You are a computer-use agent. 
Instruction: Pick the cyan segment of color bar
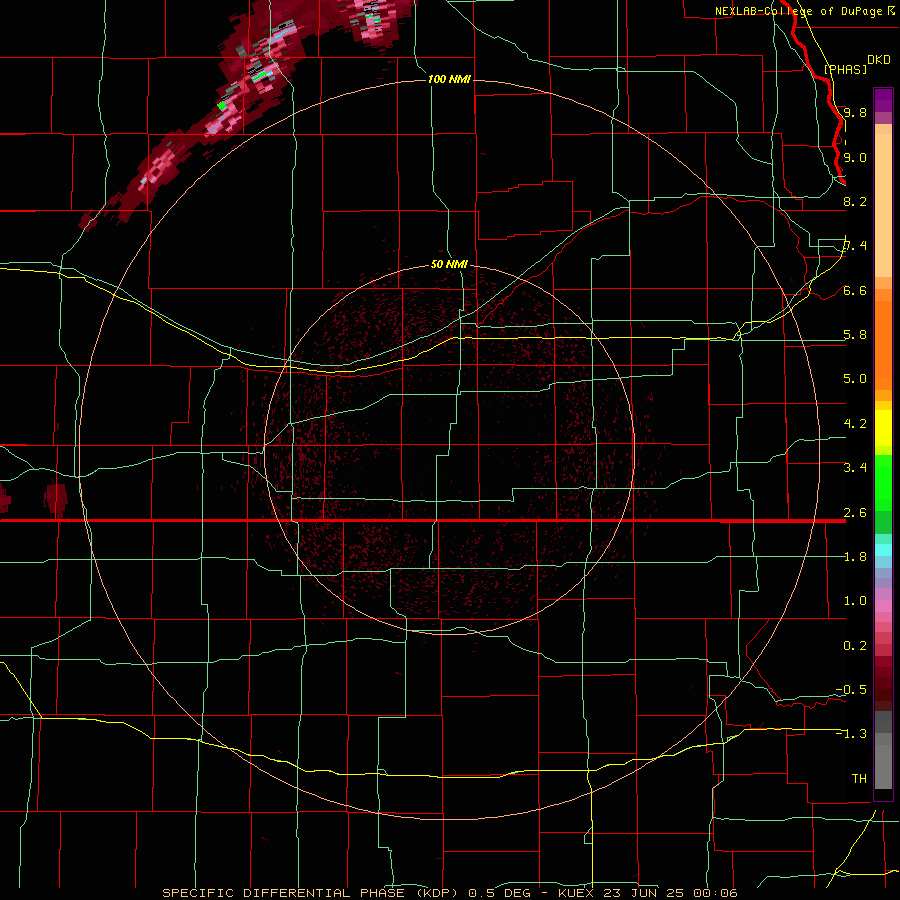(883, 550)
